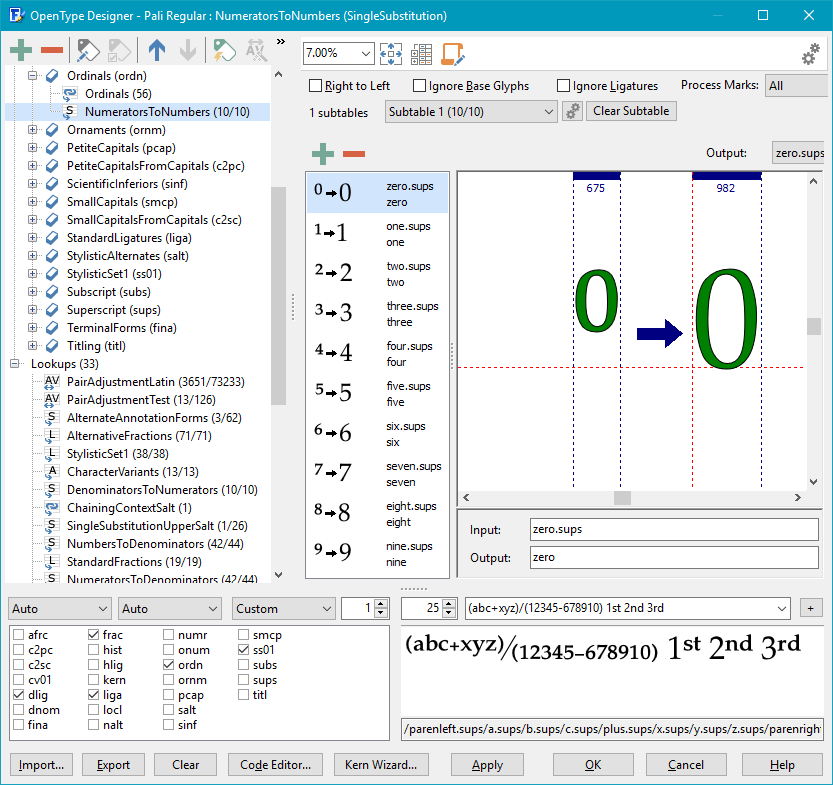Click the edit tag icon in left toolbar
Viewport: 833px width, 785px height.
pyautogui.click(x=88, y=50)
